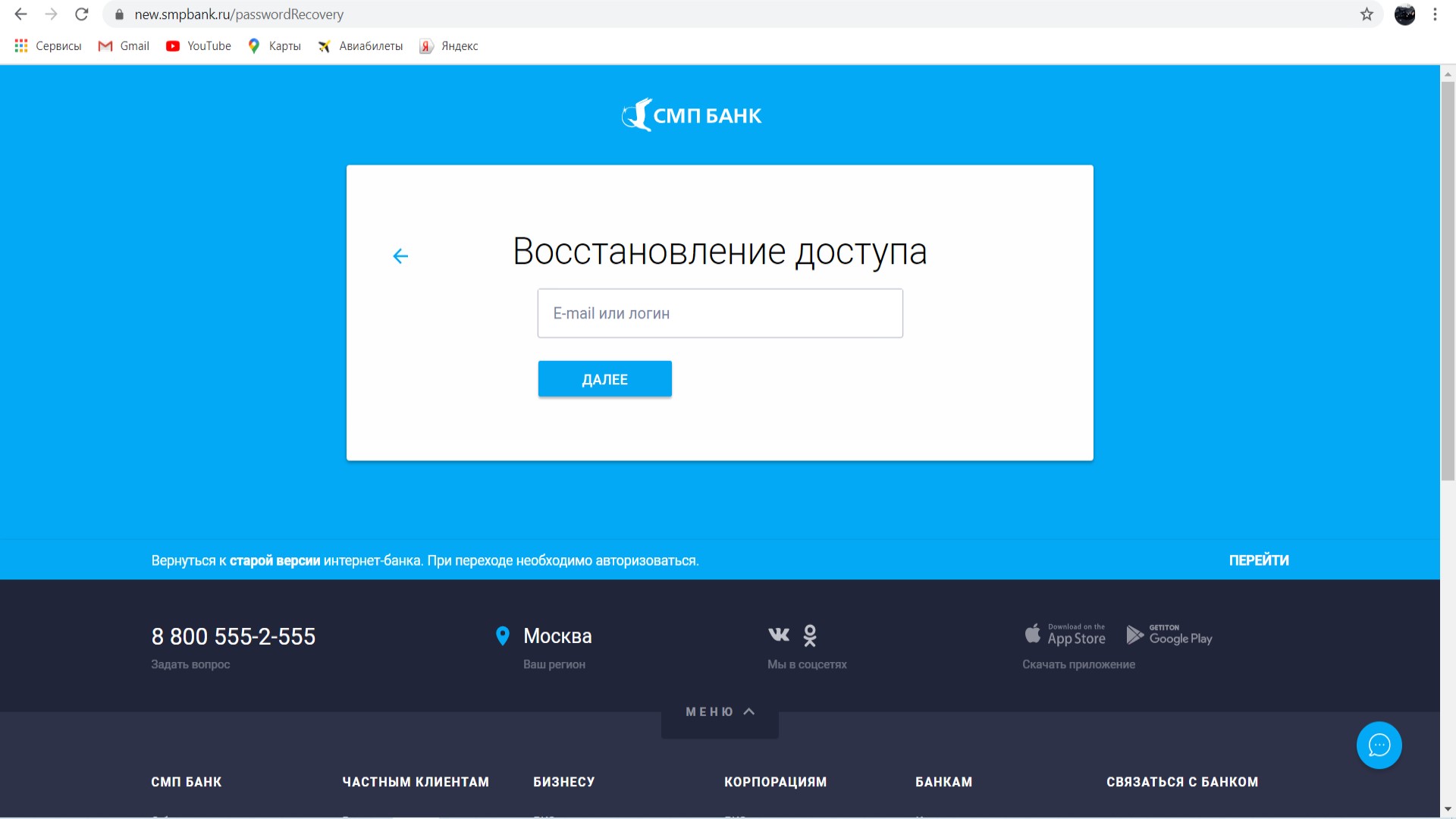This screenshot has height=819, width=1456.
Task: Open БАНКАМ footer section
Action: (944, 782)
